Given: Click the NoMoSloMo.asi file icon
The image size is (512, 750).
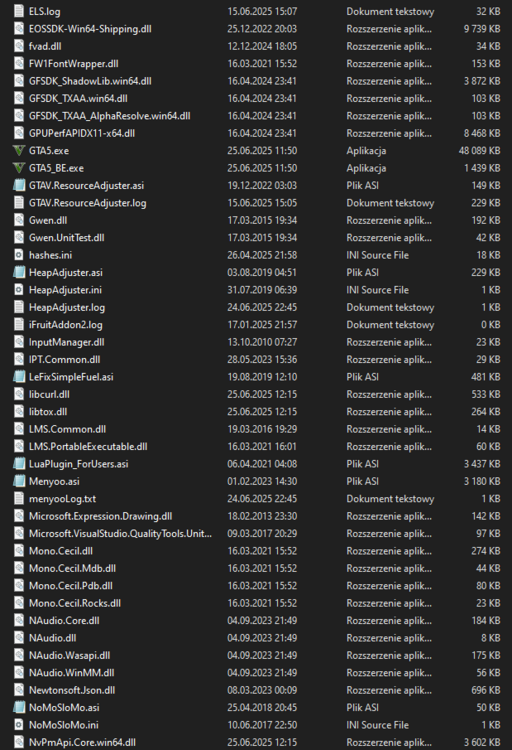Looking at the screenshot, I should 19,707.
